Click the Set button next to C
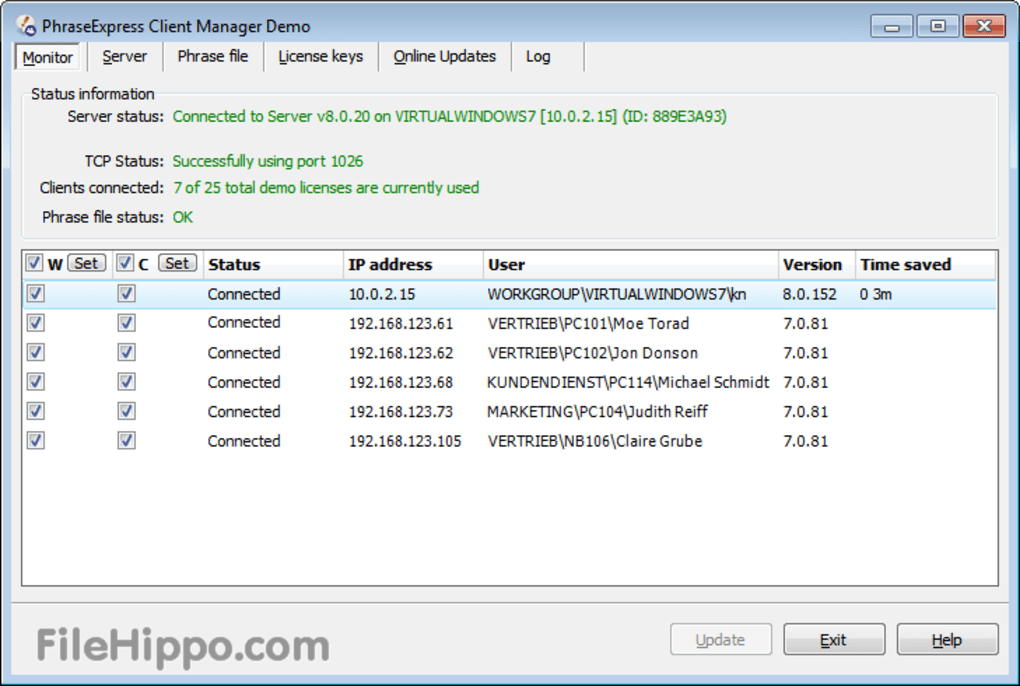Screen dimensions: 1020x686 click(177, 263)
